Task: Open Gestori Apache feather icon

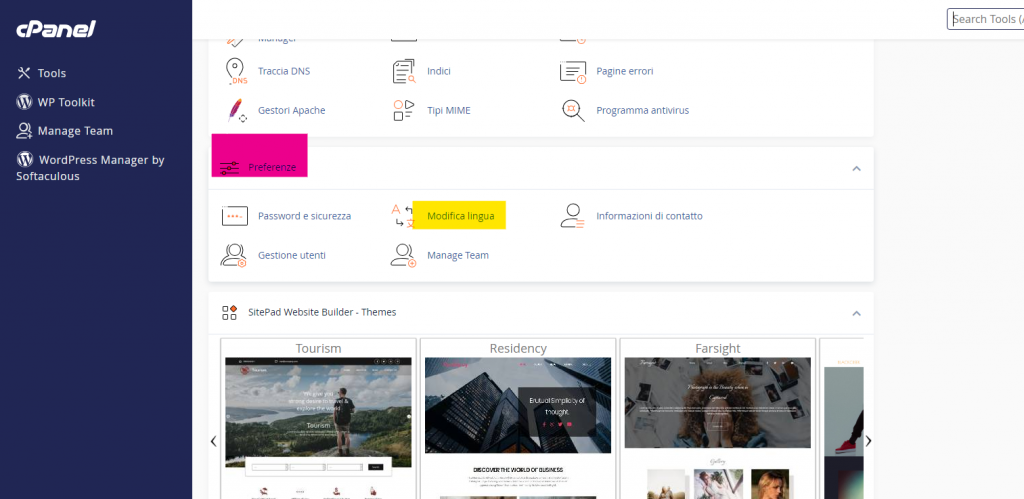Action: point(236,110)
